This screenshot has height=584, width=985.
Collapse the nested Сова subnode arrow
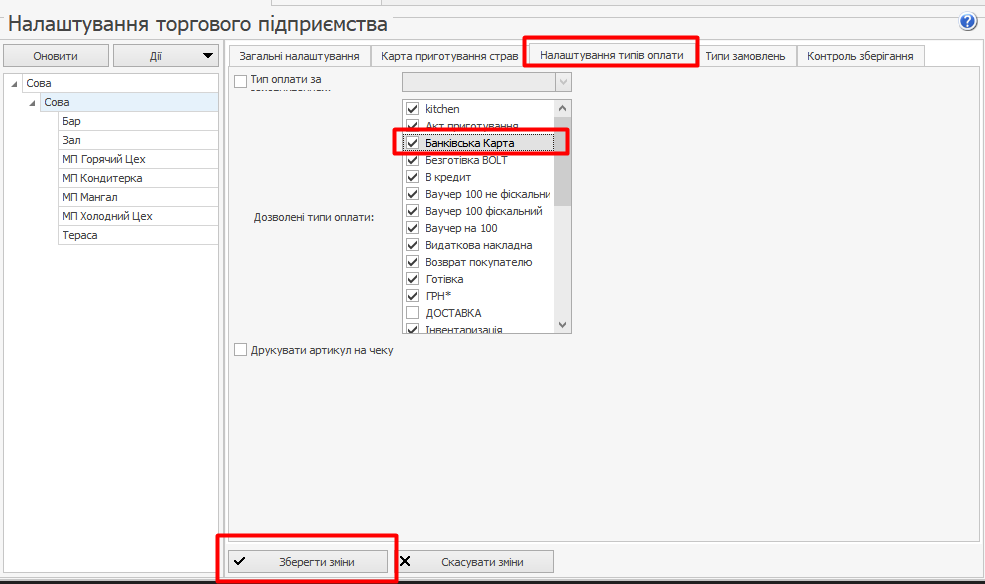[33, 103]
